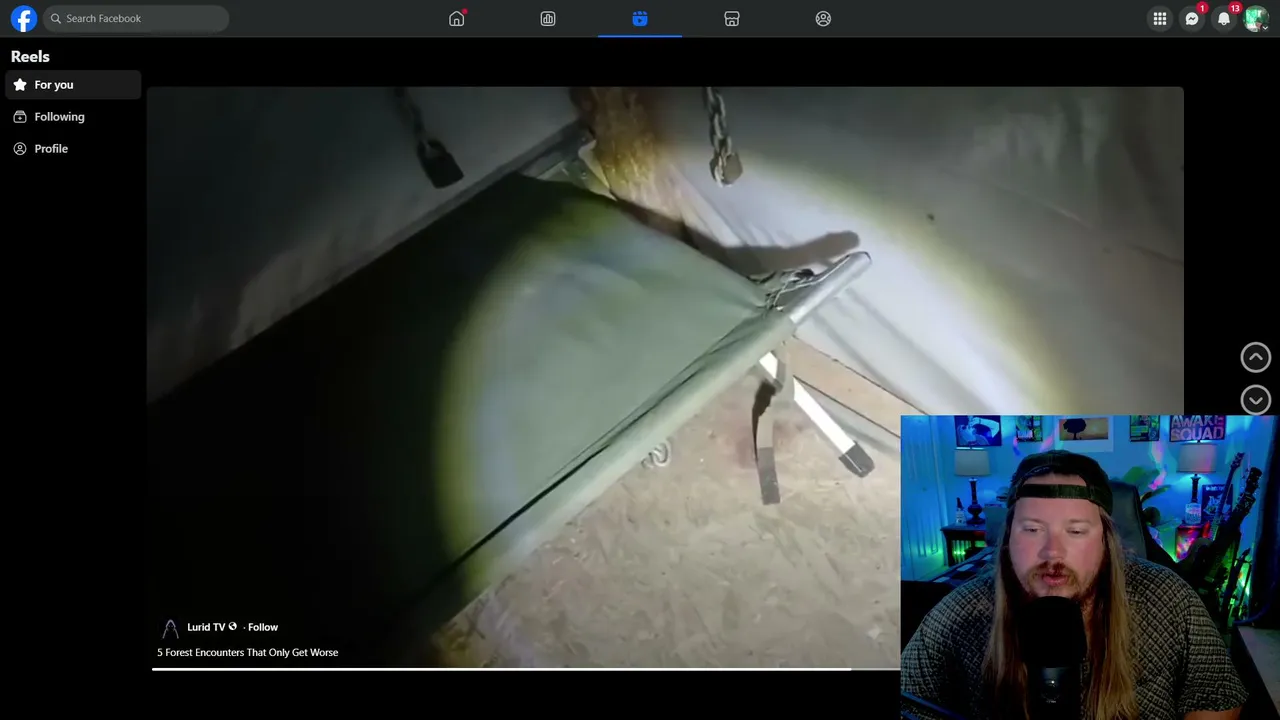The width and height of the screenshot is (1280, 720).
Task: Follow Lurid TV
Action: click(263, 627)
